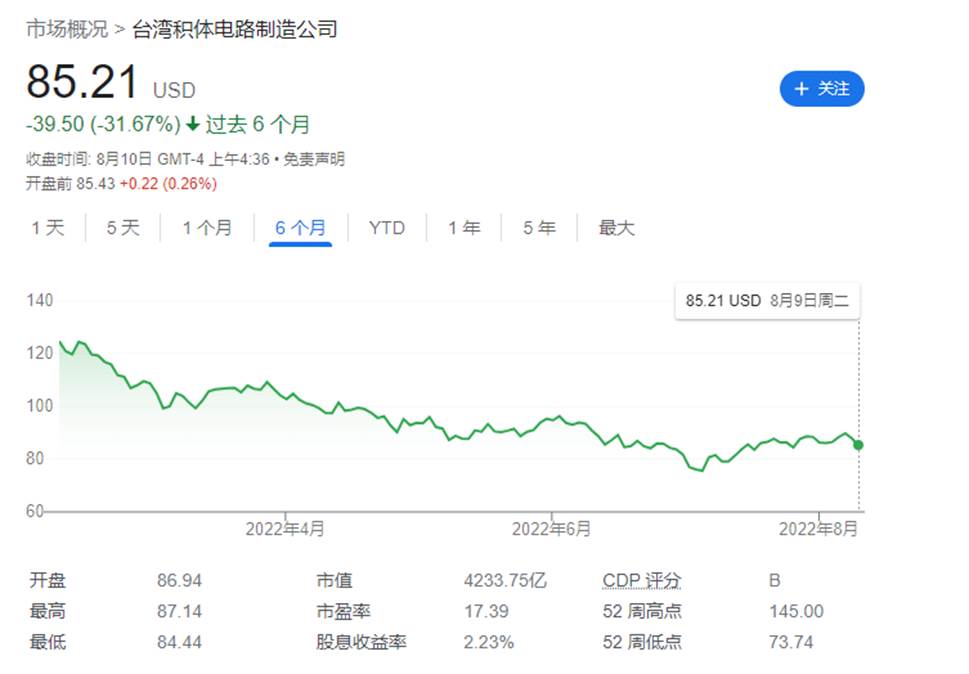Image resolution: width=969 pixels, height=674 pixels.
Task: Click the 台湾积体电路制造公司 title
Action: (235, 29)
